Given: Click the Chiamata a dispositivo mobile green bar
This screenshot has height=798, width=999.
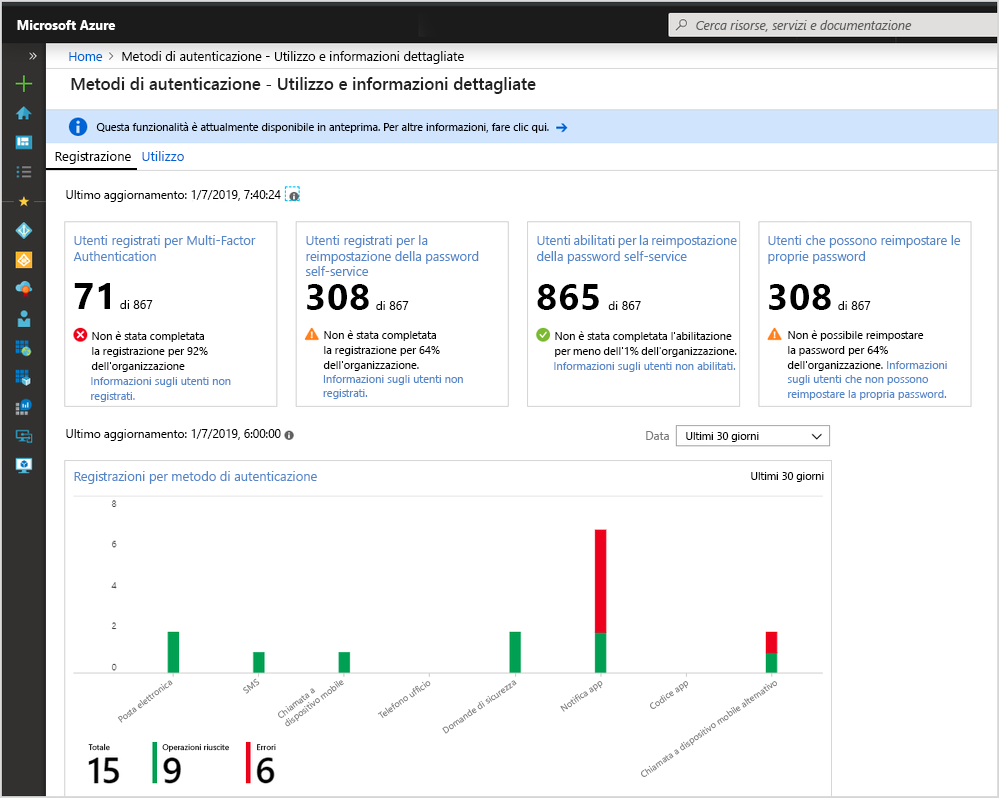Looking at the screenshot, I should click(x=344, y=662).
